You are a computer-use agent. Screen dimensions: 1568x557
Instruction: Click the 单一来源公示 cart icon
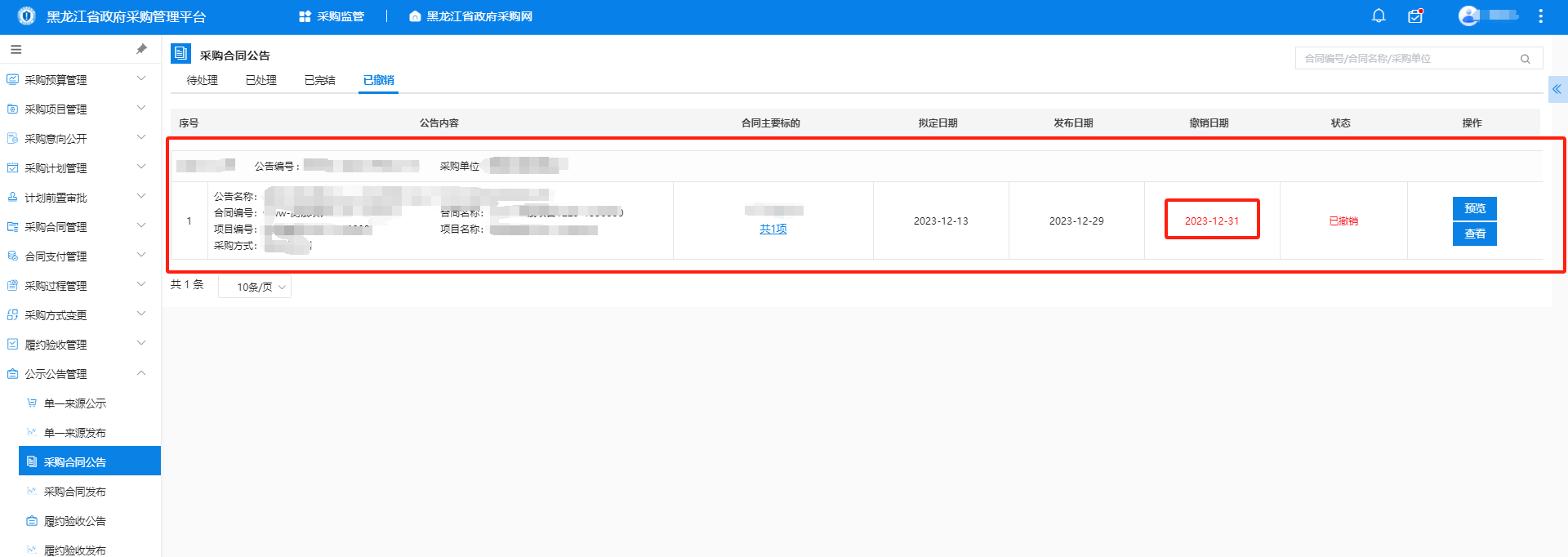[32, 403]
